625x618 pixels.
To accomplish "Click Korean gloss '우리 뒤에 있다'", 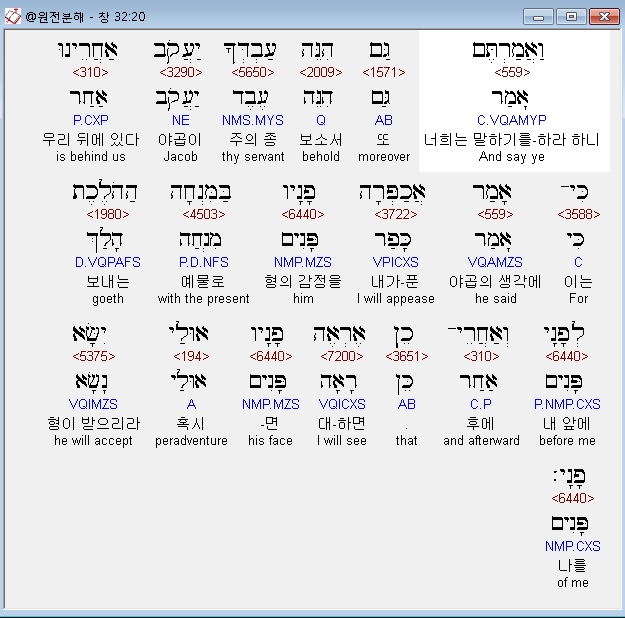I will [x=90, y=140].
